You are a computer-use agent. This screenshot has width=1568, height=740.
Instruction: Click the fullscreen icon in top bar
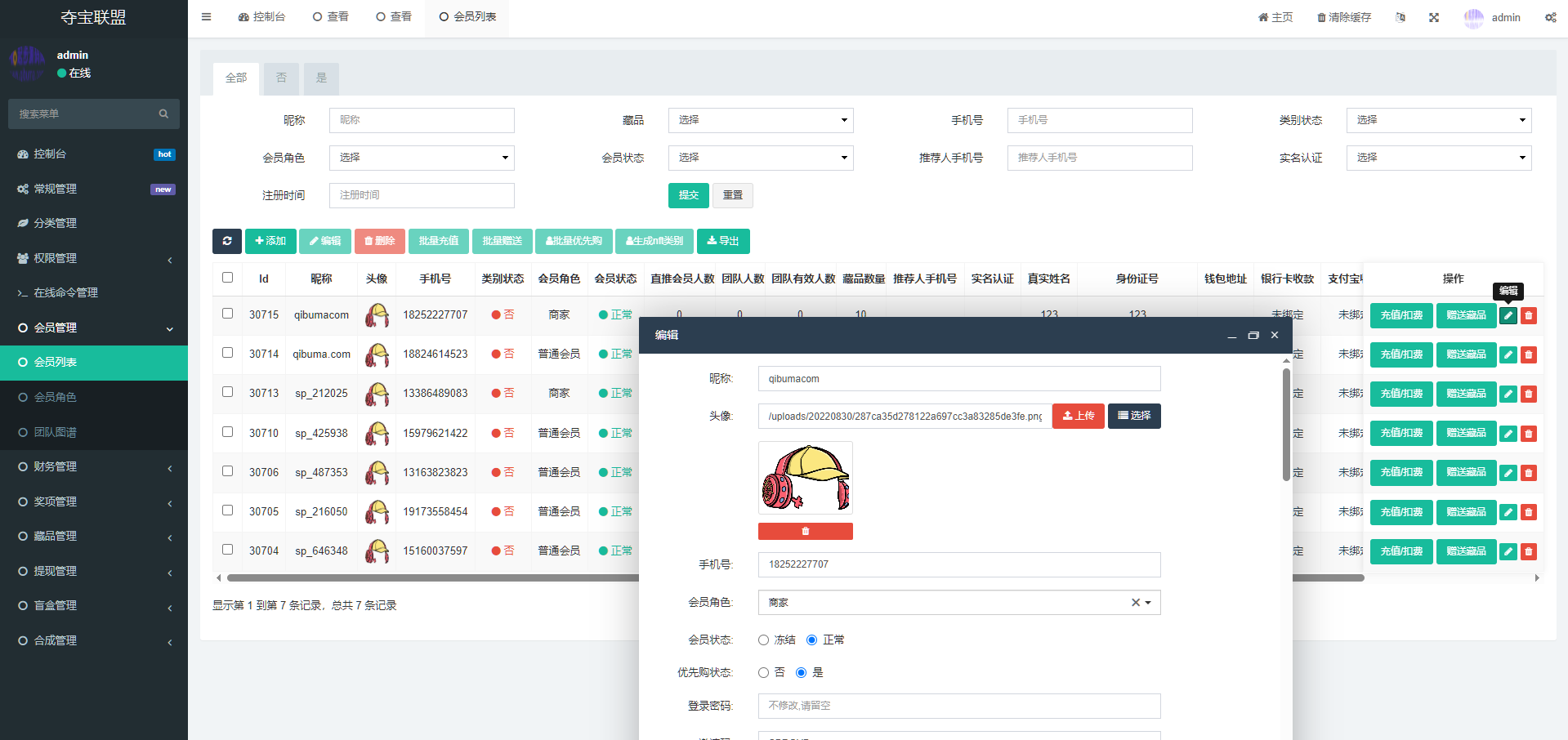click(x=1433, y=17)
